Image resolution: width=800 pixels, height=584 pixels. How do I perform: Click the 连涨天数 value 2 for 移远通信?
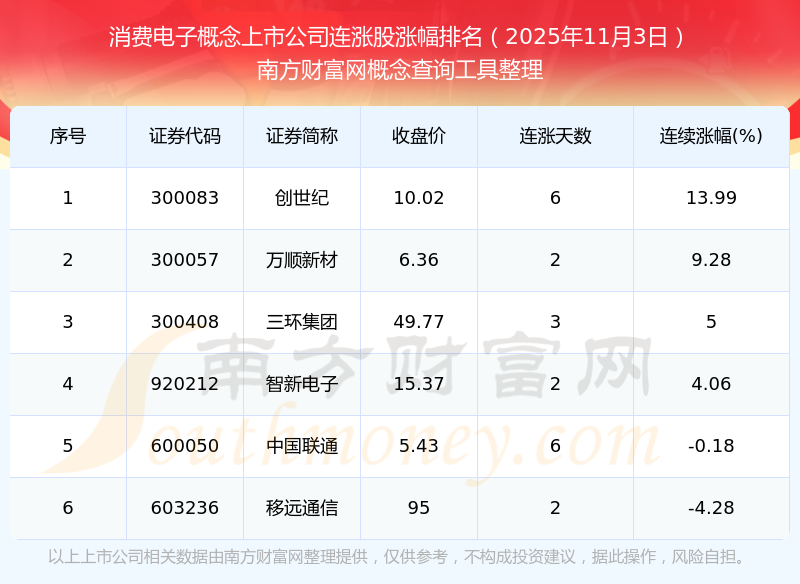click(556, 508)
